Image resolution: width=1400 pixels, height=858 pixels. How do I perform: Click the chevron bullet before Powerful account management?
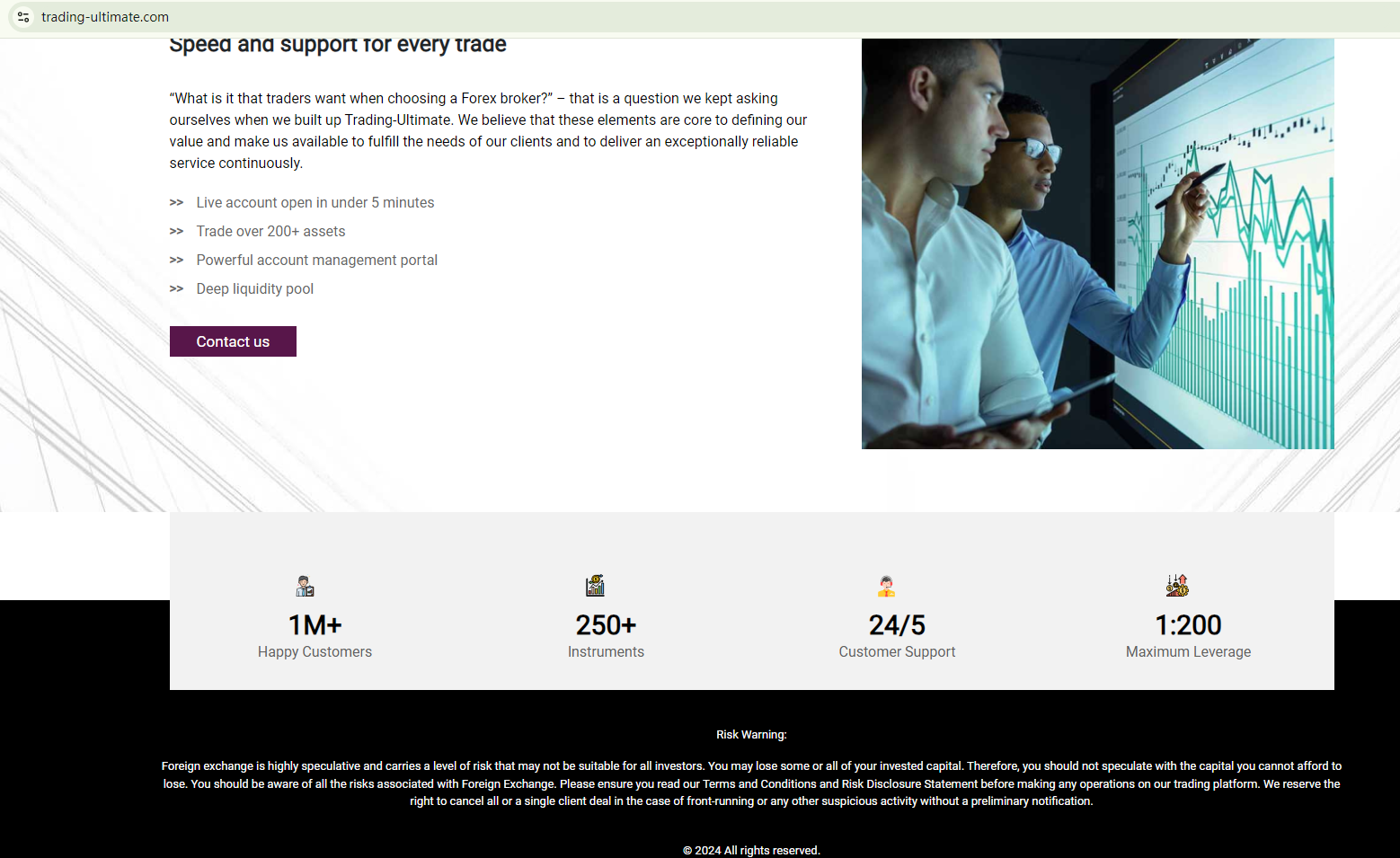coord(176,261)
